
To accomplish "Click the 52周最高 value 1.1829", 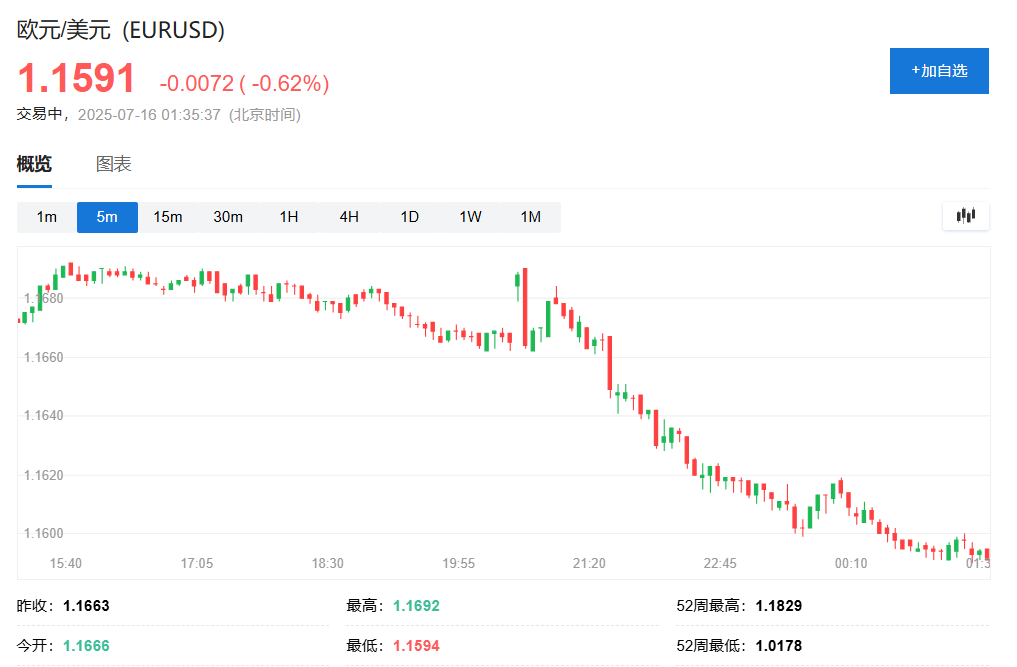I will (779, 606).
